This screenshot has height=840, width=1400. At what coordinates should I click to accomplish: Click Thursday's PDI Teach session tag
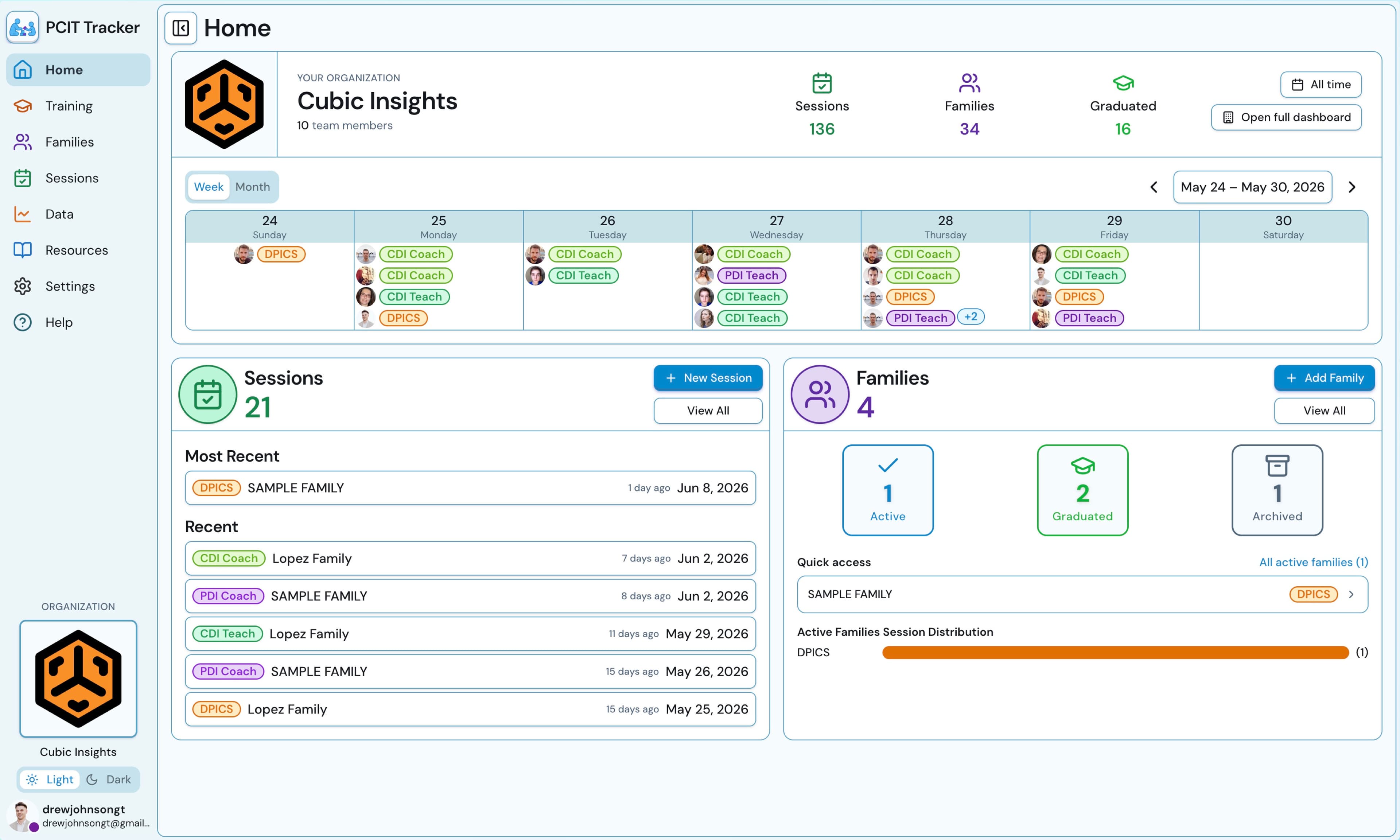920,318
